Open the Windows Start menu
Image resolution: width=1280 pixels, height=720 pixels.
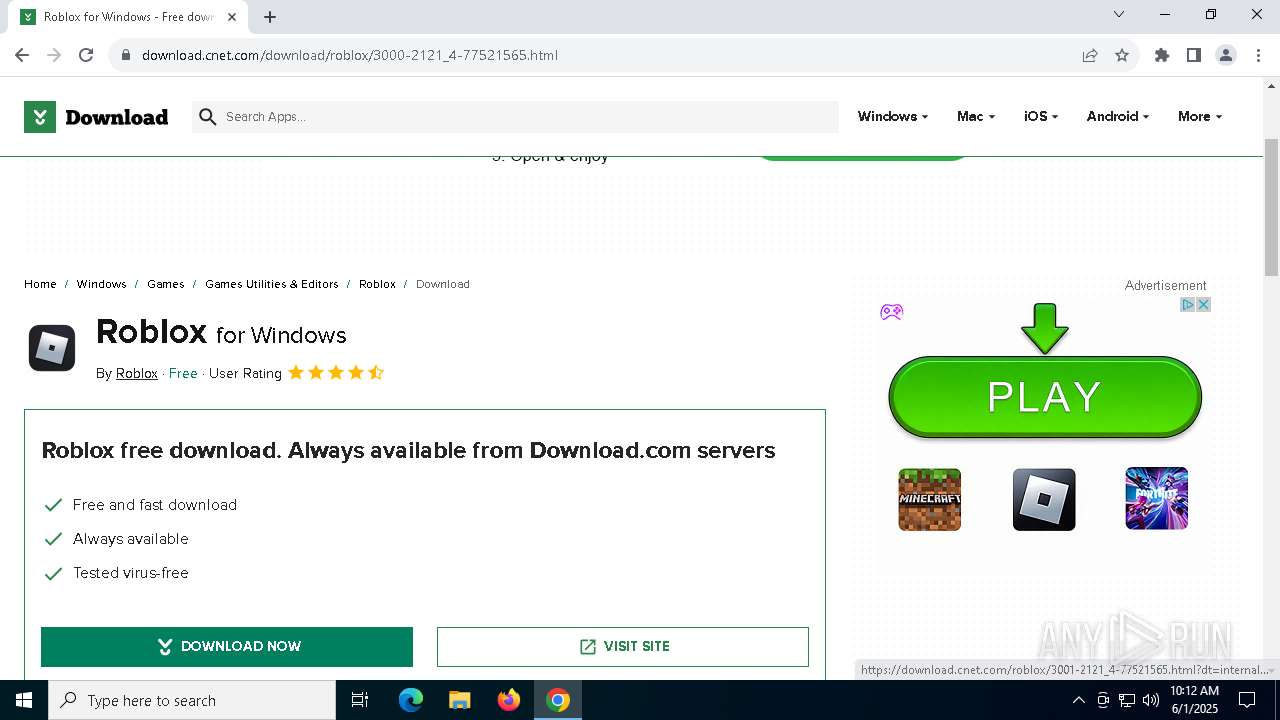click(24, 700)
